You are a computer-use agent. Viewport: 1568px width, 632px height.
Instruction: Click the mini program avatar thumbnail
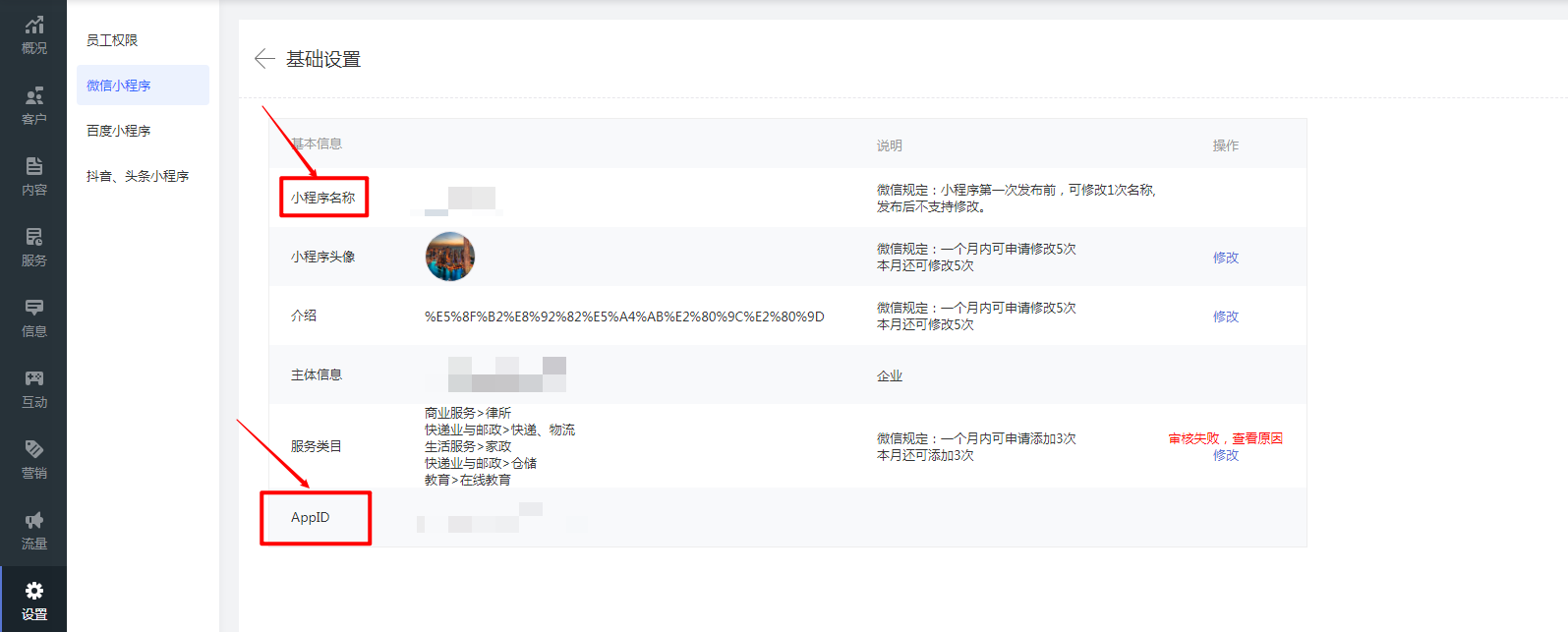[450, 257]
